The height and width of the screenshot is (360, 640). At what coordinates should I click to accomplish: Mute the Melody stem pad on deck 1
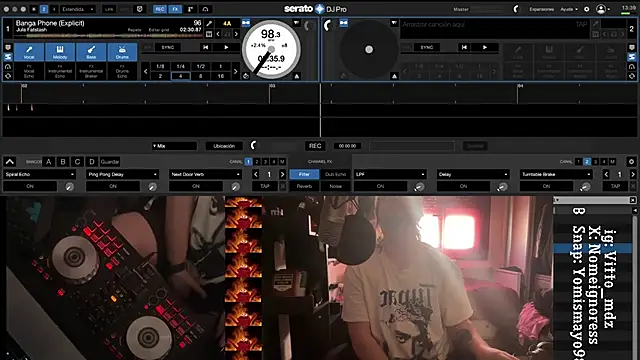tap(60, 52)
